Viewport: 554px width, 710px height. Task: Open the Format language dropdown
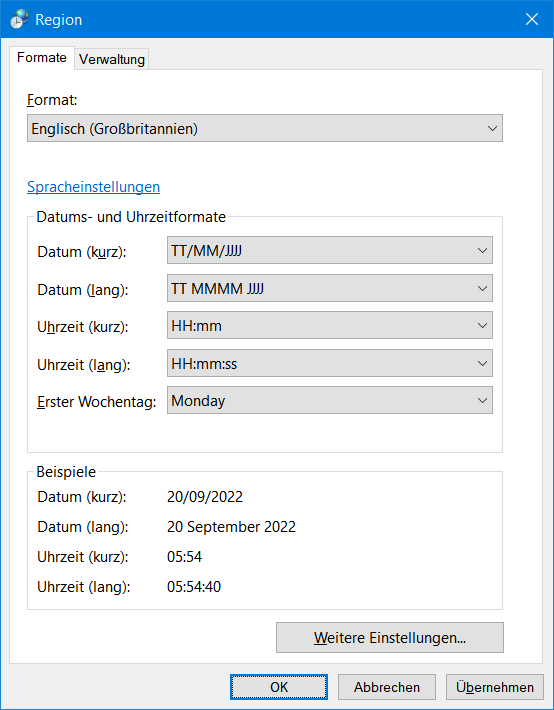(x=265, y=128)
